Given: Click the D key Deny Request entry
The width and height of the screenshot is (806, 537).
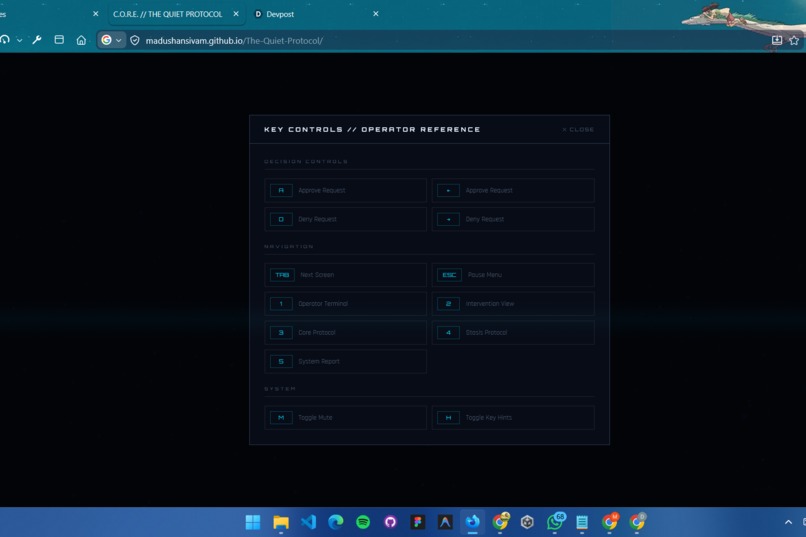Looking at the screenshot, I should coord(345,219).
